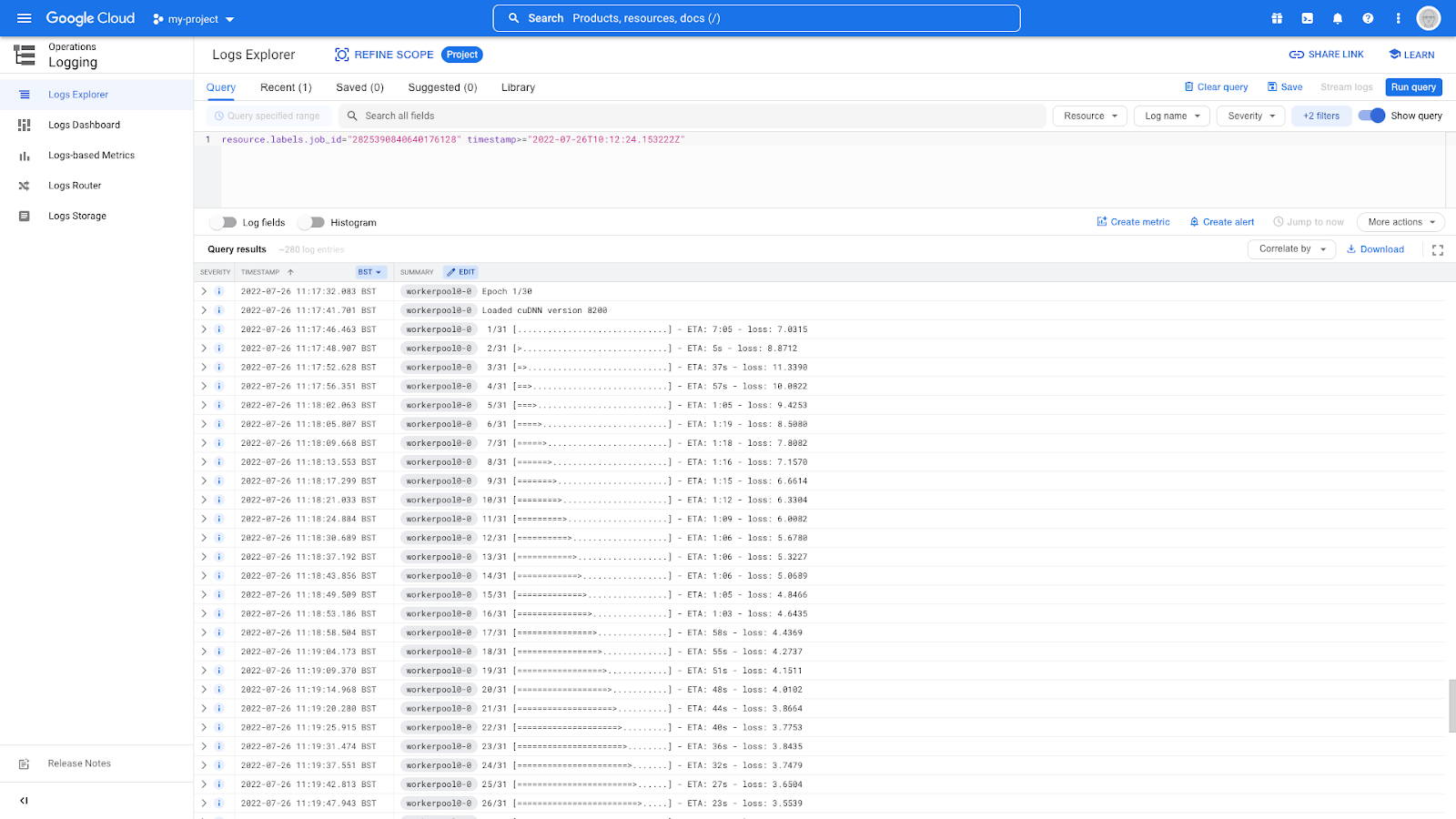1456x819 pixels.
Task: Collapse the left navigation panel
Action: coord(25,801)
